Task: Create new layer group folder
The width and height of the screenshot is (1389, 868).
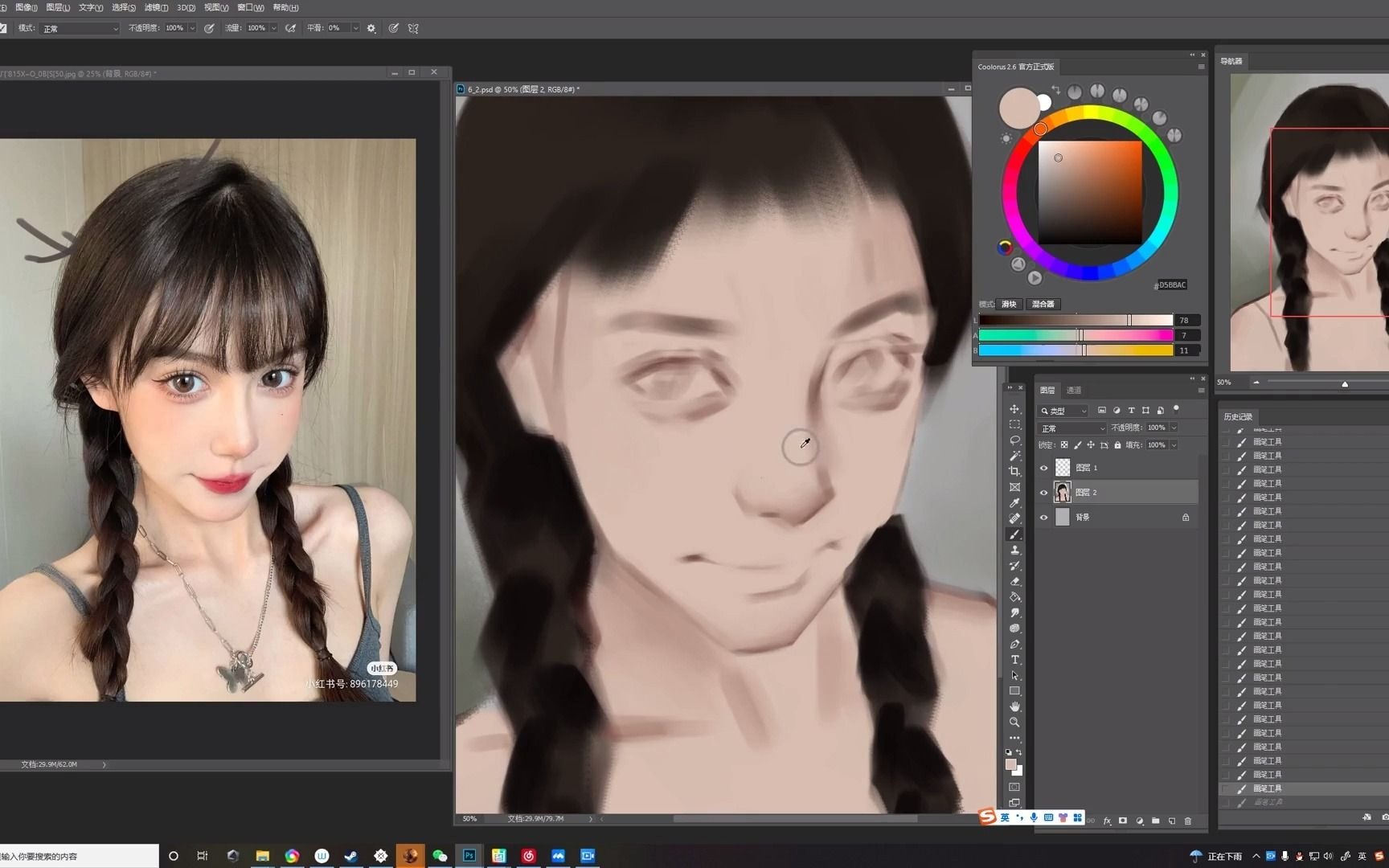Action: 1155,821
